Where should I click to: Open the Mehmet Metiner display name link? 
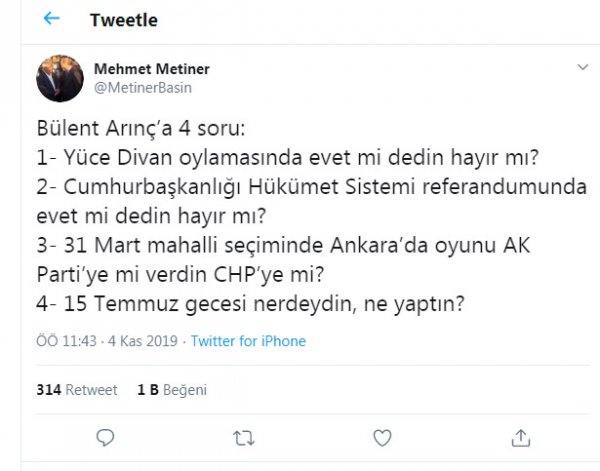coord(151,69)
